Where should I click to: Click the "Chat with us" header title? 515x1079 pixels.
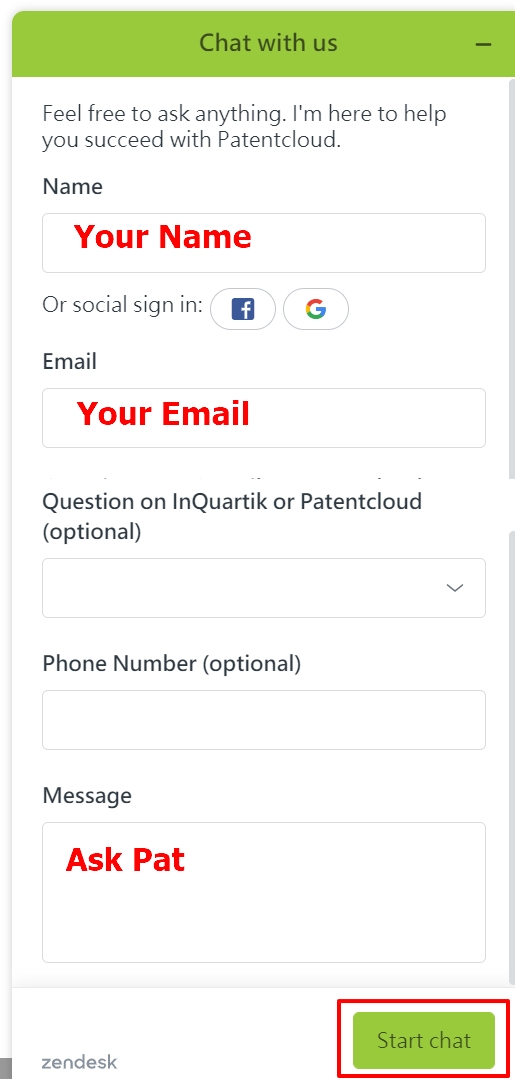(x=269, y=43)
